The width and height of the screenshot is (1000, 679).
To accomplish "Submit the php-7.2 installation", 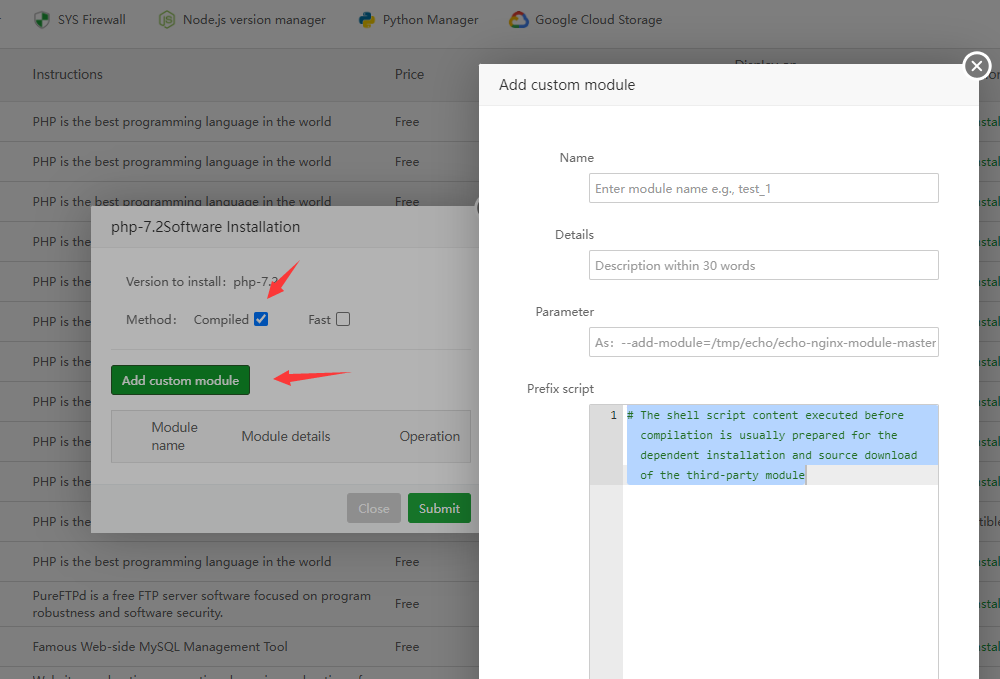I will (439, 508).
